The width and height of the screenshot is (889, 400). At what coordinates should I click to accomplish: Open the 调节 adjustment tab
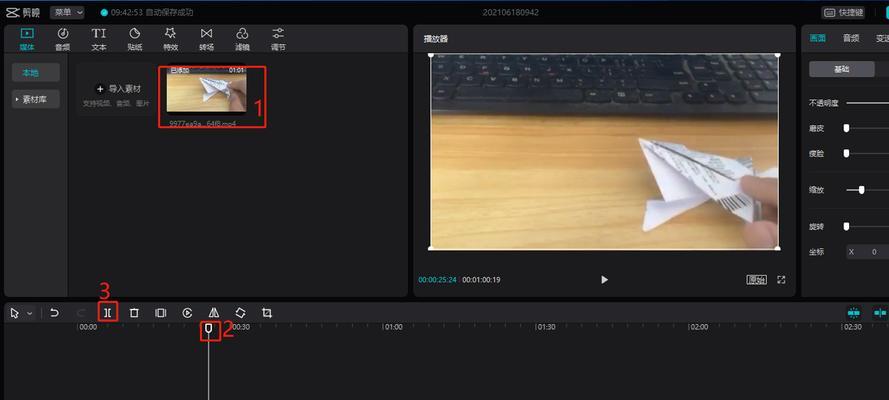click(x=278, y=39)
